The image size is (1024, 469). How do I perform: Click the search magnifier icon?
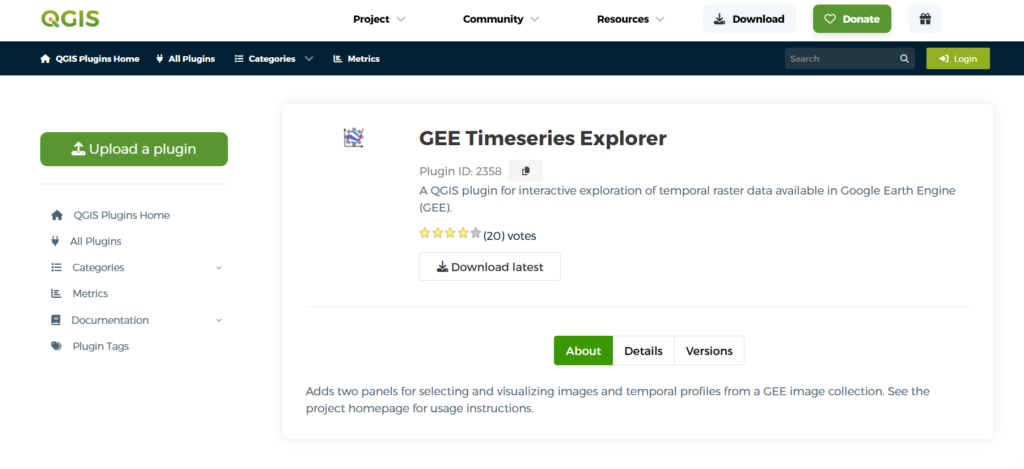(x=904, y=59)
